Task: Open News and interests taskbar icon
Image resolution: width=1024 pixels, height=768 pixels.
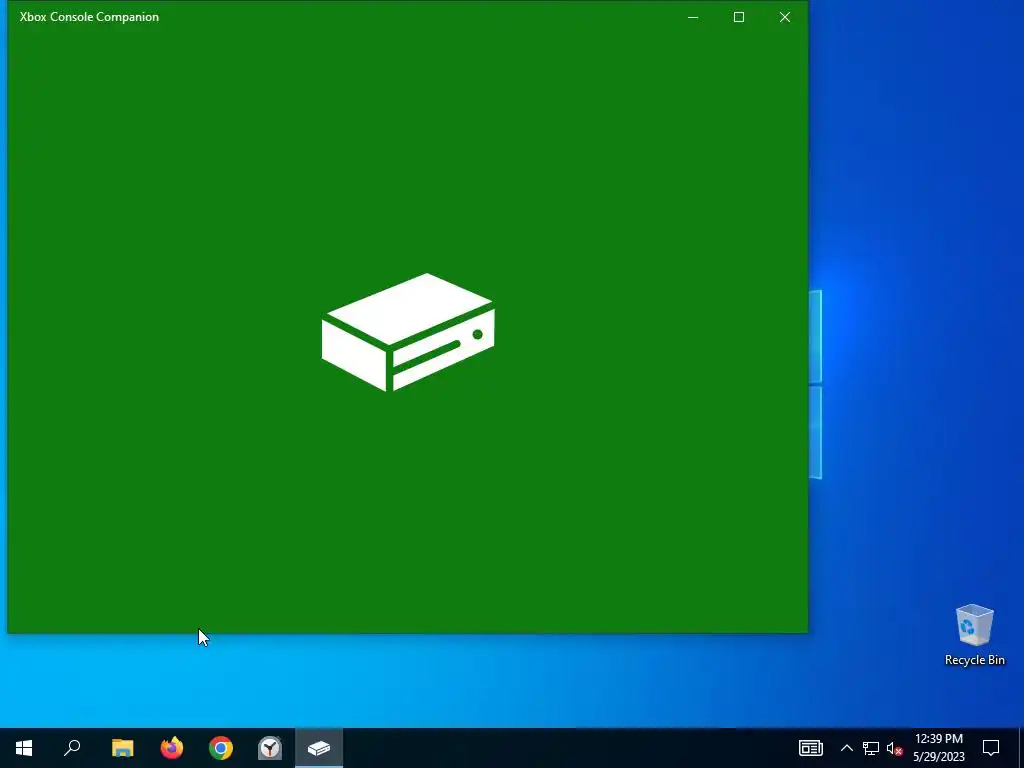Action: click(x=810, y=748)
